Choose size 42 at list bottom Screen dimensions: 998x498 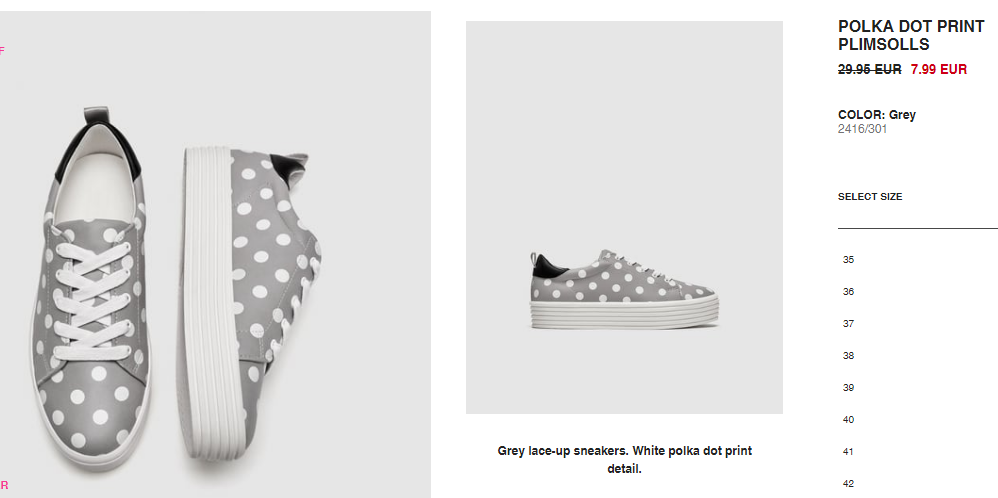click(x=848, y=483)
